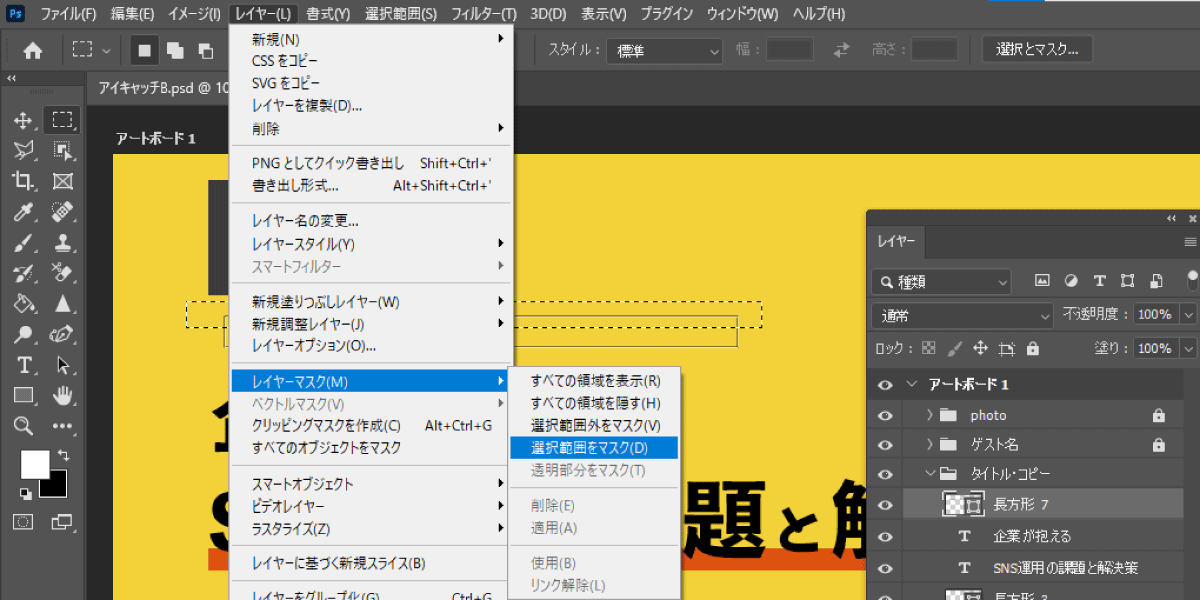Filter layers by smart object icon

1157,281
